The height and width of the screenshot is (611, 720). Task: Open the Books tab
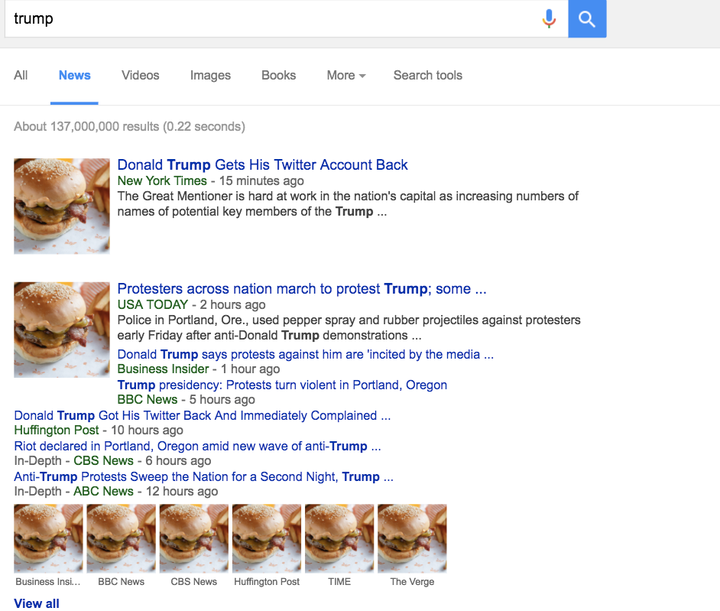279,75
